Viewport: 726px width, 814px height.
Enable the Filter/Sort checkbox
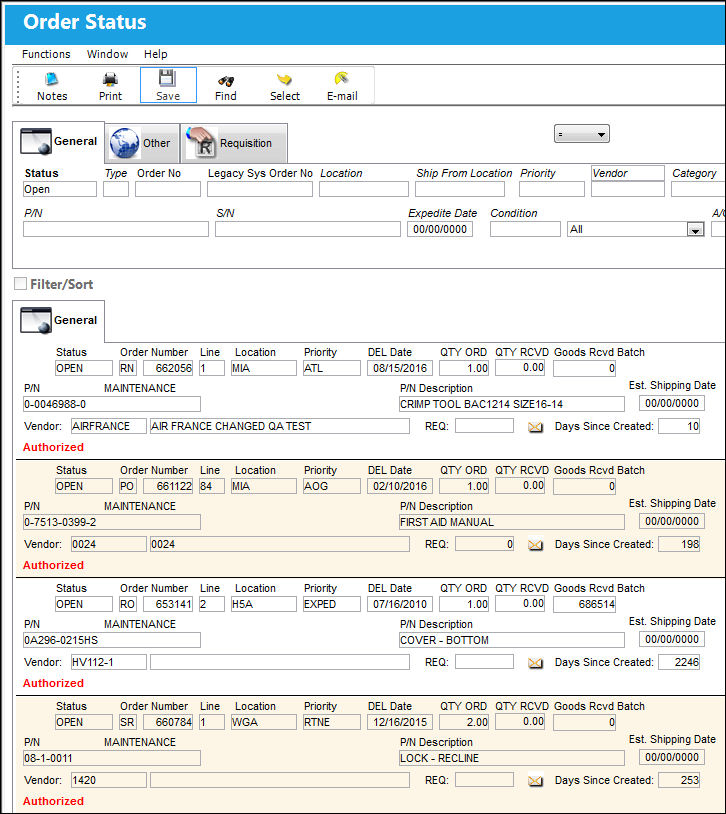20,283
